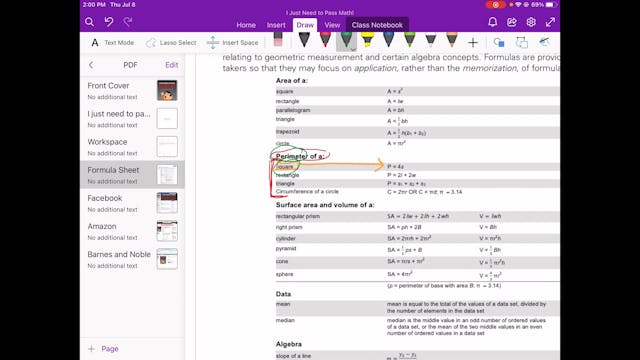This screenshot has height=360, width=640.
Task: Open the Insert tab
Action: point(276,25)
